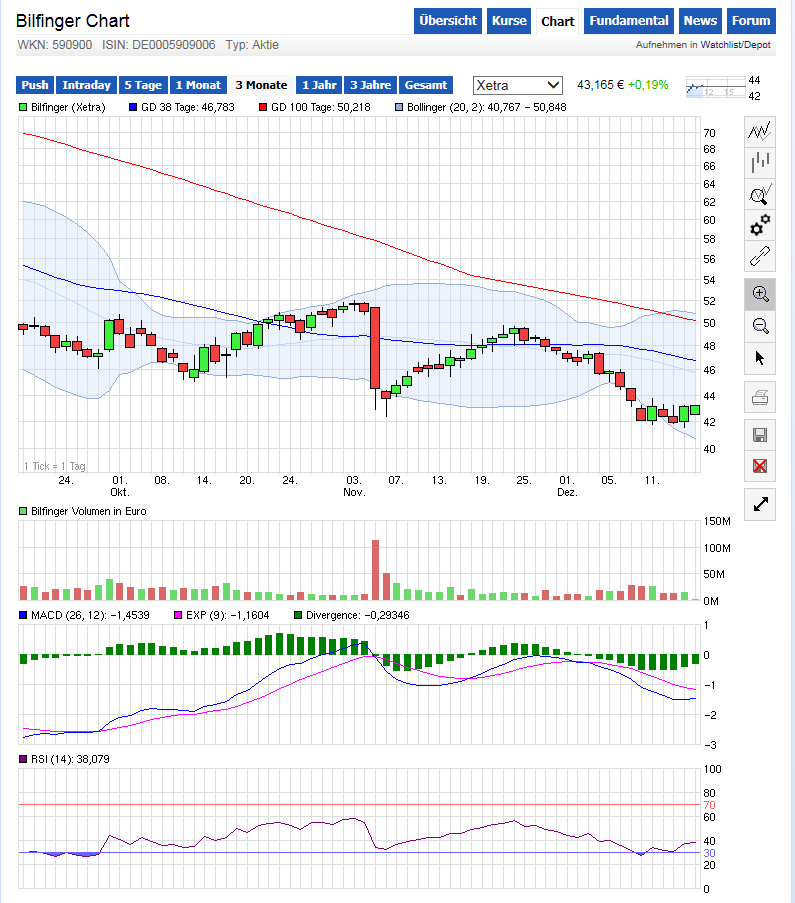Click the blue MACD legend swatch
The height and width of the screenshot is (903, 795).
(x=23, y=615)
